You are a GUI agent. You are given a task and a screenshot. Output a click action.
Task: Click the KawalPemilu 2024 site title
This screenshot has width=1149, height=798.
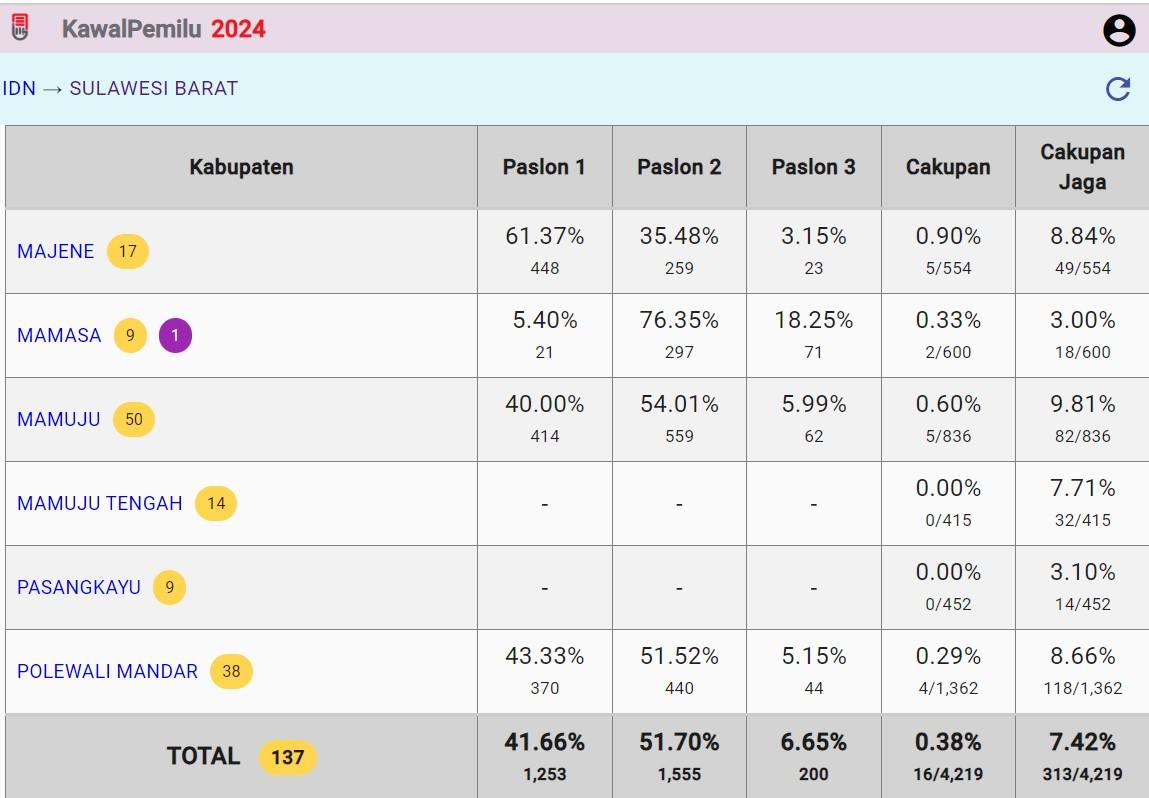point(164,29)
